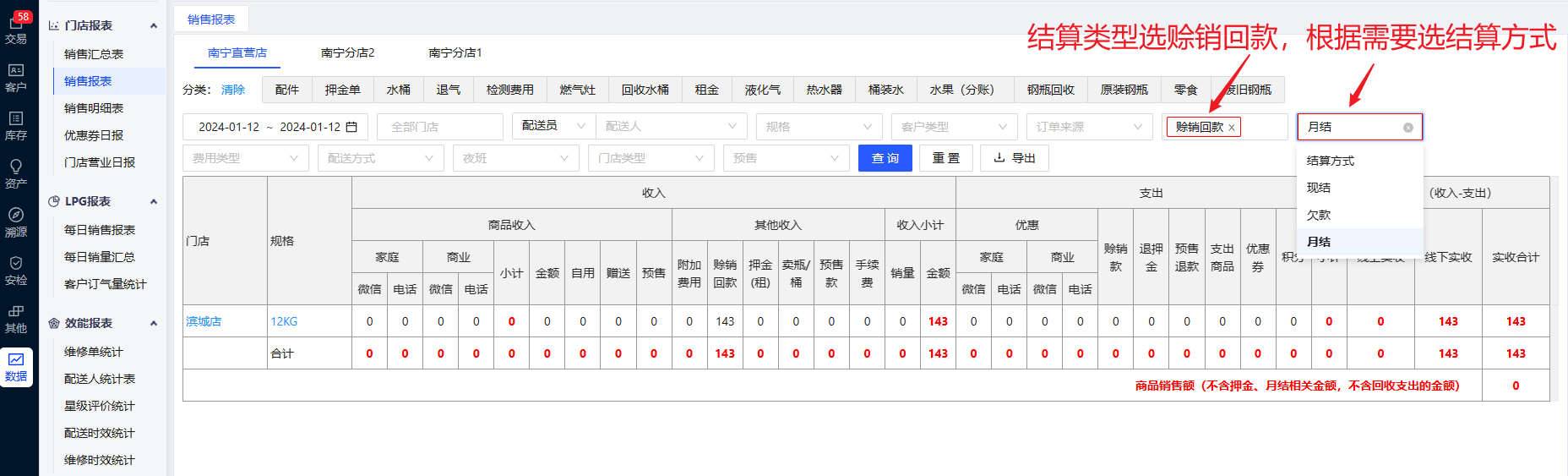This screenshot has height=476, width=1568.
Task: Switch to the 南宁分店1 tab
Action: click(455, 52)
